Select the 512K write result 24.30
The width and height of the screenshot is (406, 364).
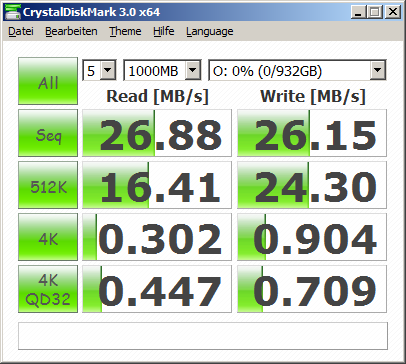[312, 185]
